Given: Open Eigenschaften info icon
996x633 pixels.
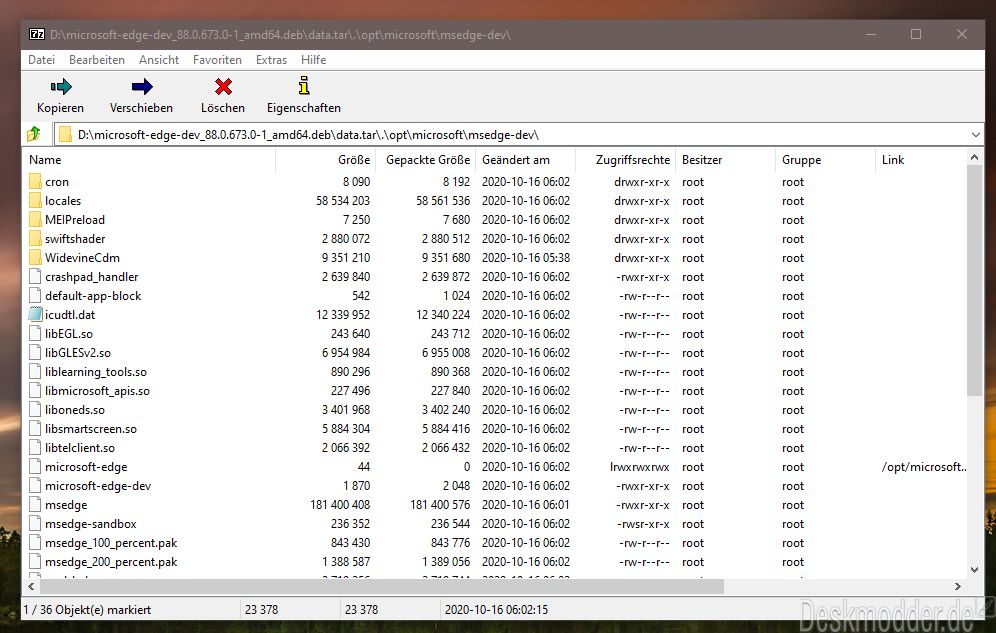Looking at the screenshot, I should click(304, 86).
